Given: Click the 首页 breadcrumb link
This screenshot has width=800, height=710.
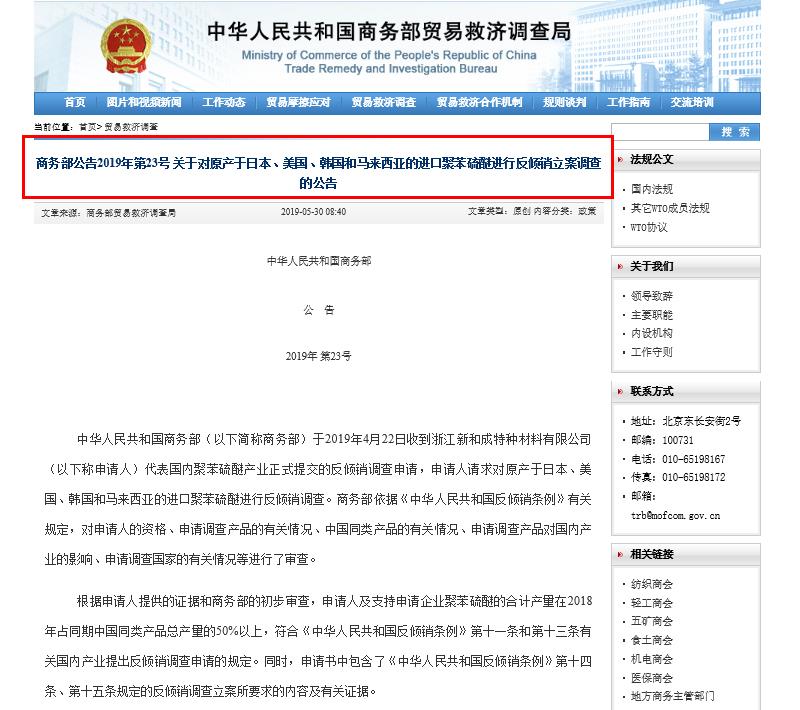Looking at the screenshot, I should 88,127.
